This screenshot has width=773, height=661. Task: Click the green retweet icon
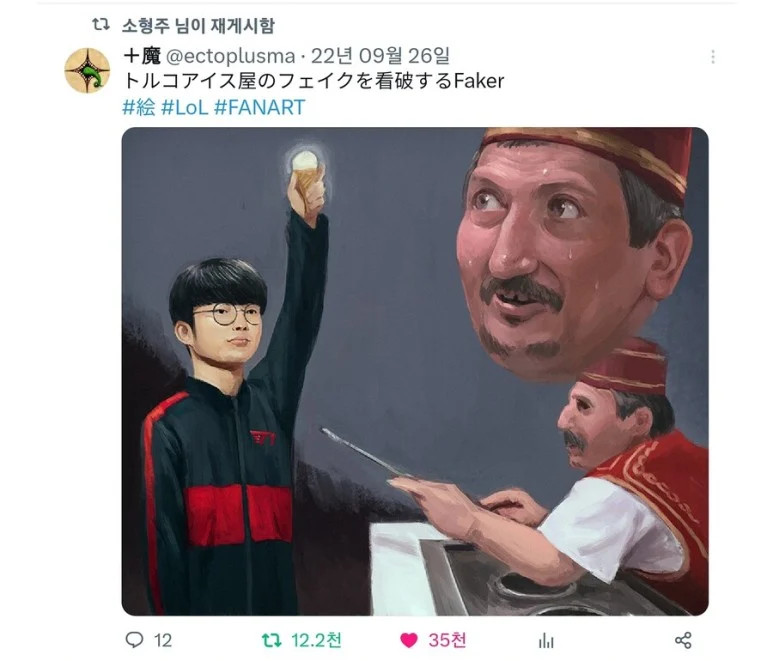click(x=271, y=640)
